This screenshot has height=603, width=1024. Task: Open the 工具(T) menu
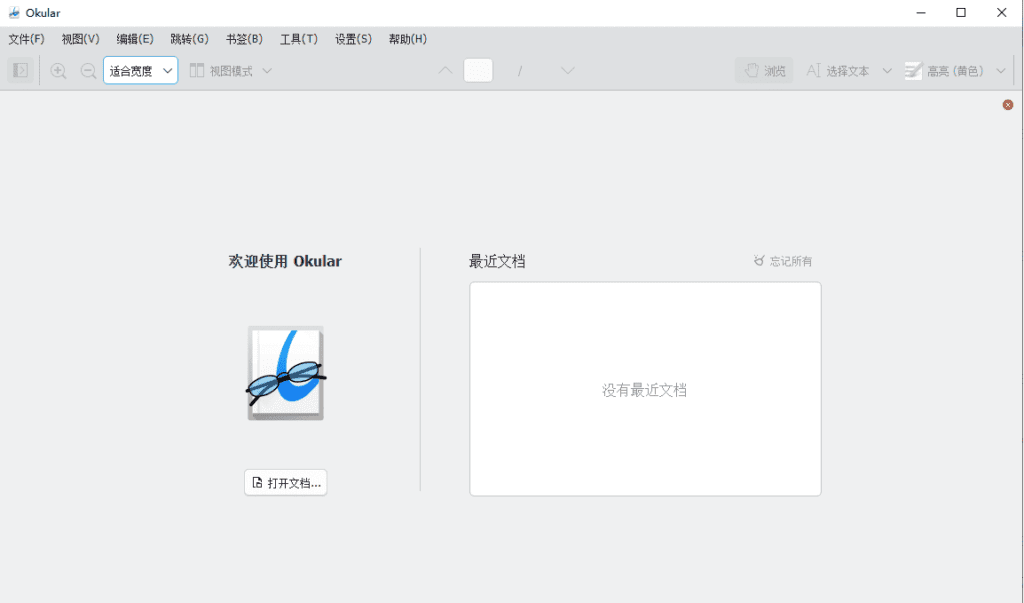coord(298,39)
